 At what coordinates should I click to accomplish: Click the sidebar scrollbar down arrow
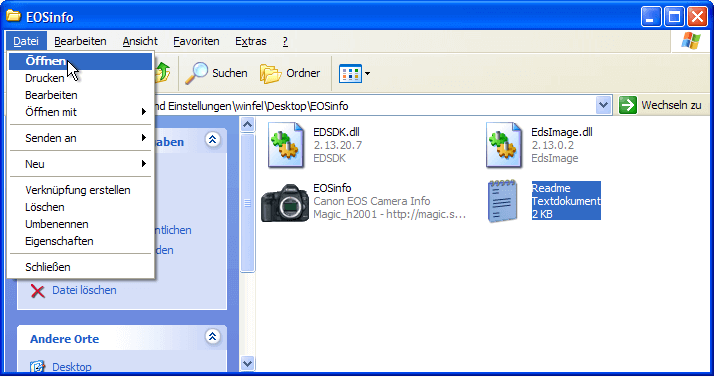[247, 363]
